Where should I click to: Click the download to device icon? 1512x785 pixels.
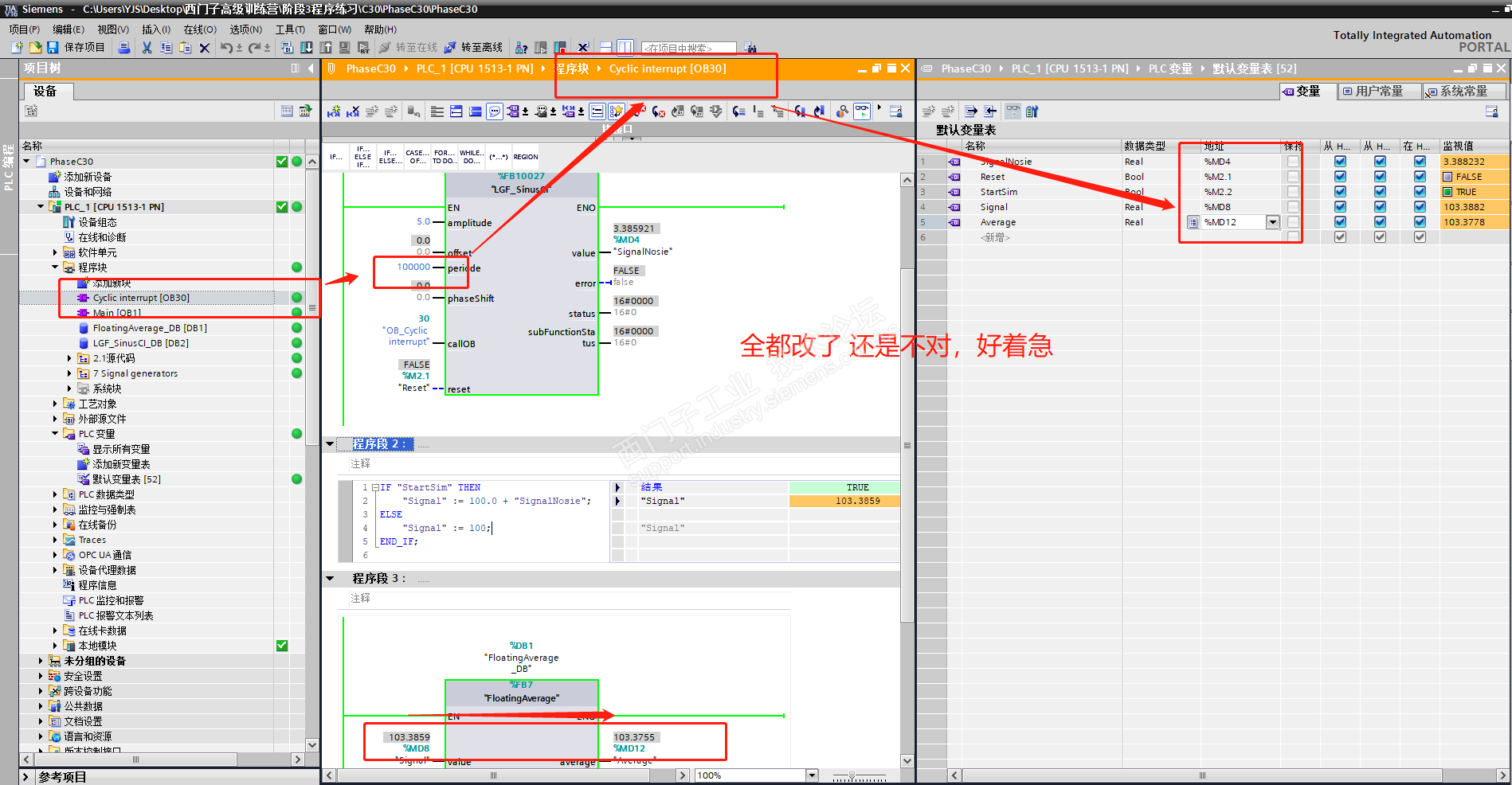pos(307,48)
